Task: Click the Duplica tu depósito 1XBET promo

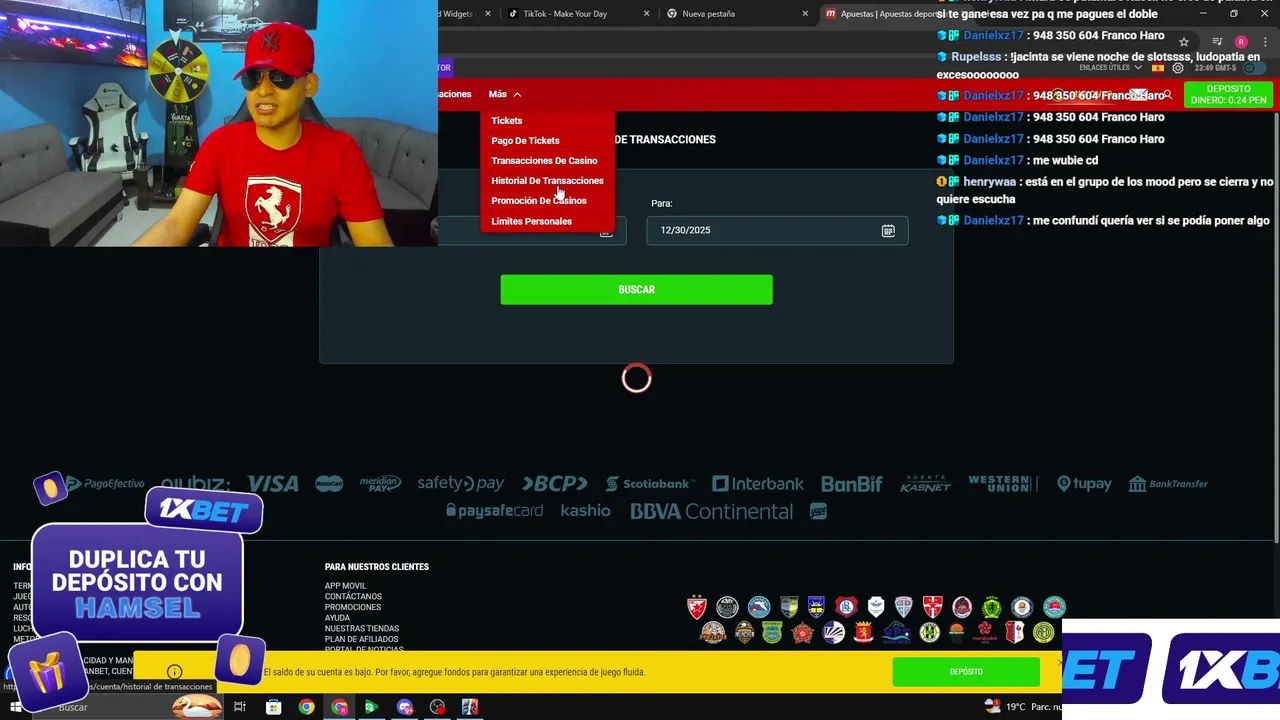Action: [138, 583]
